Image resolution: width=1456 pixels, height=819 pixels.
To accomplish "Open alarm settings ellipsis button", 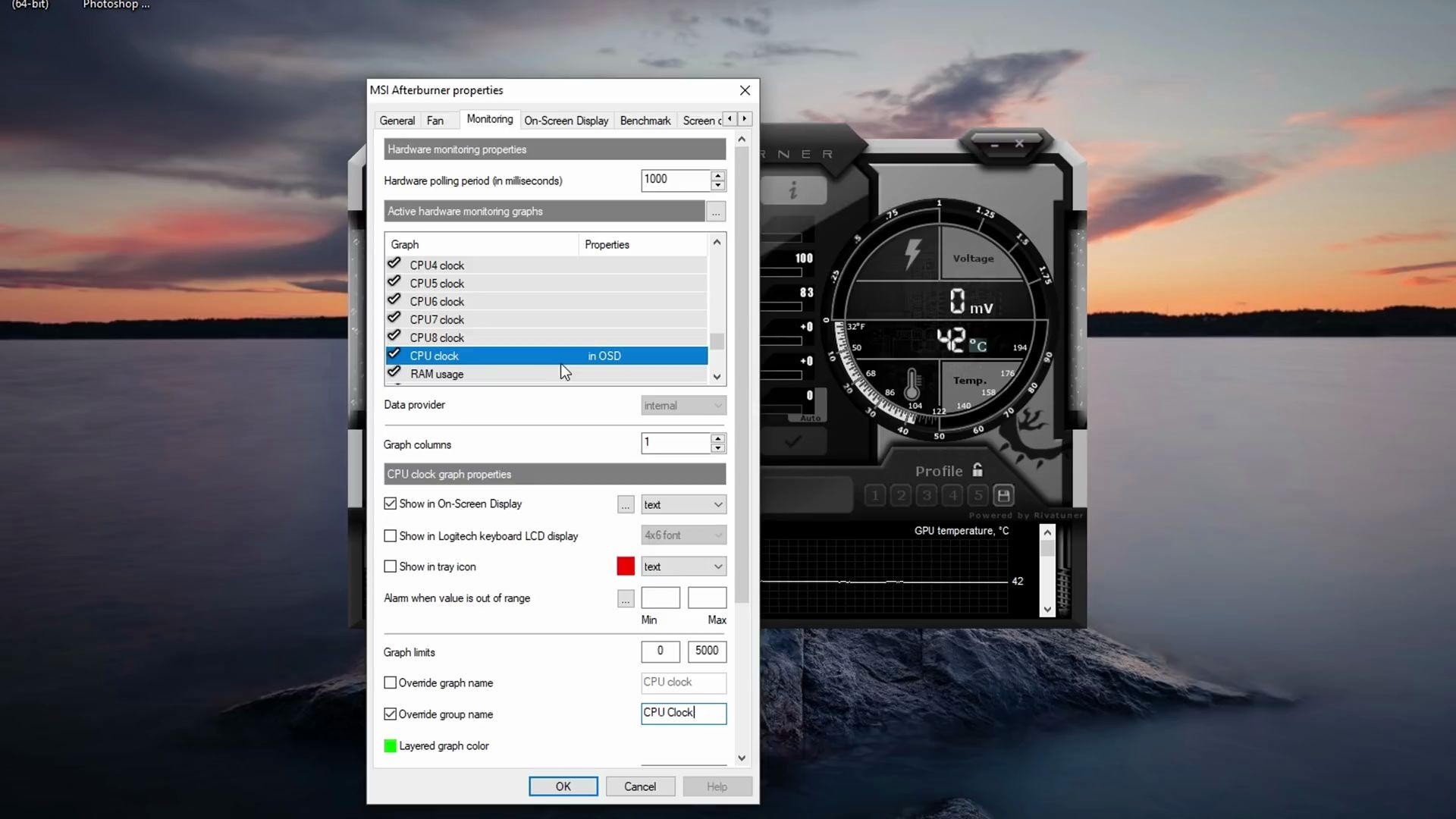I will pyautogui.click(x=625, y=599).
